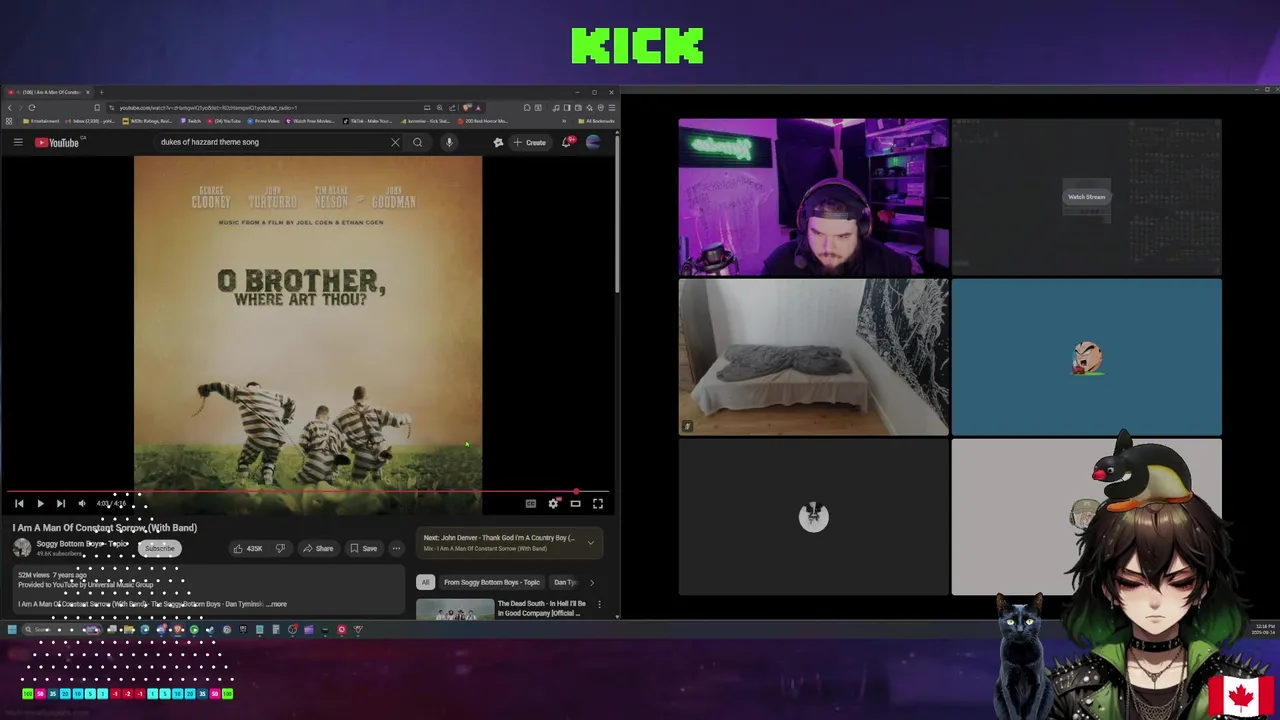
Task: Click the YouTube search magnifier button
Action: pos(418,142)
